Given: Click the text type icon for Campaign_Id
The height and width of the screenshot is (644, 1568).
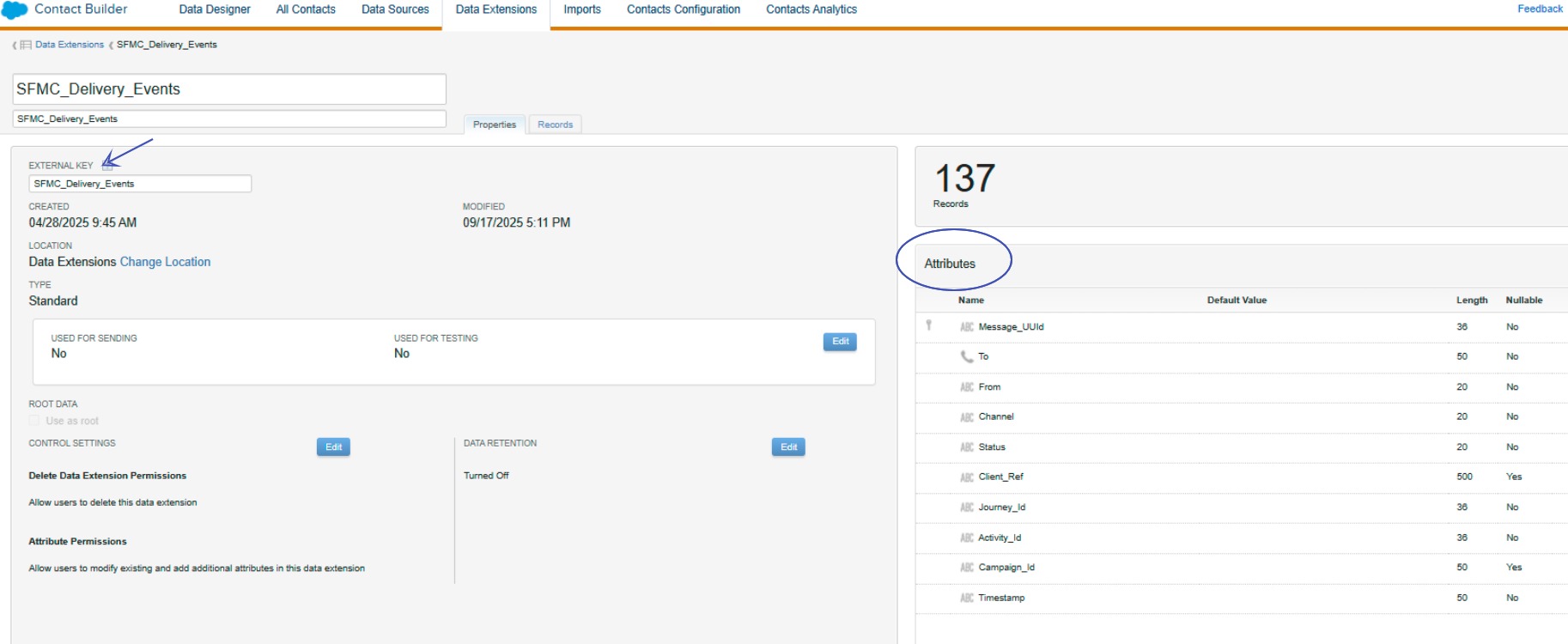Looking at the screenshot, I should [x=967, y=568].
